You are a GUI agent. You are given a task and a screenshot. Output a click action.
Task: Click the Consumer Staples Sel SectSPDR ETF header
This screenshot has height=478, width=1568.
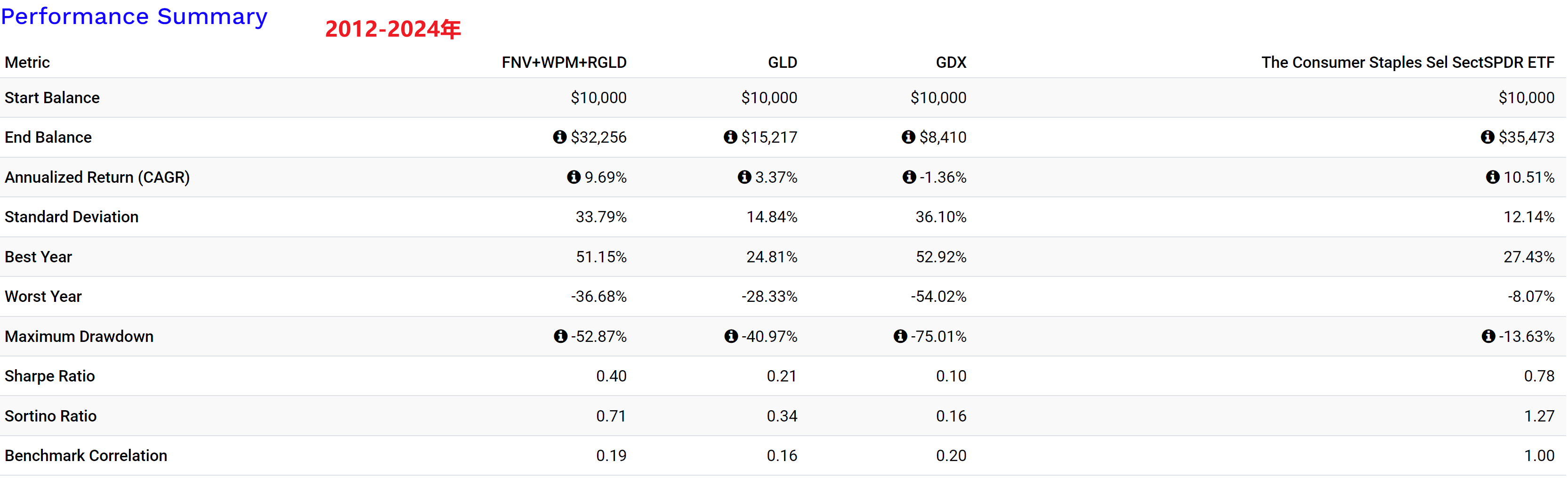pyautogui.click(x=1407, y=63)
